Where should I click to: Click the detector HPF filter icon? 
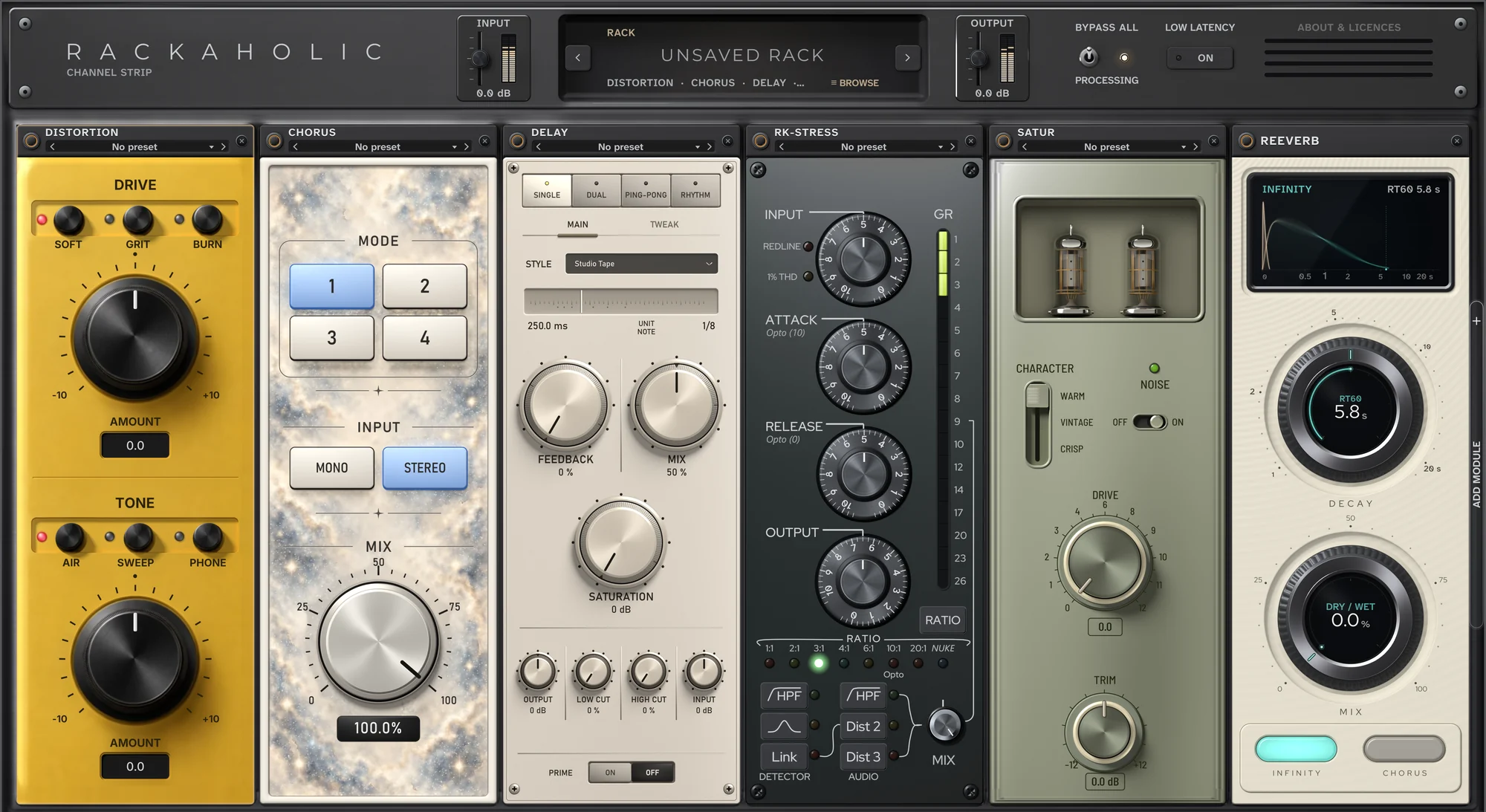tap(784, 695)
